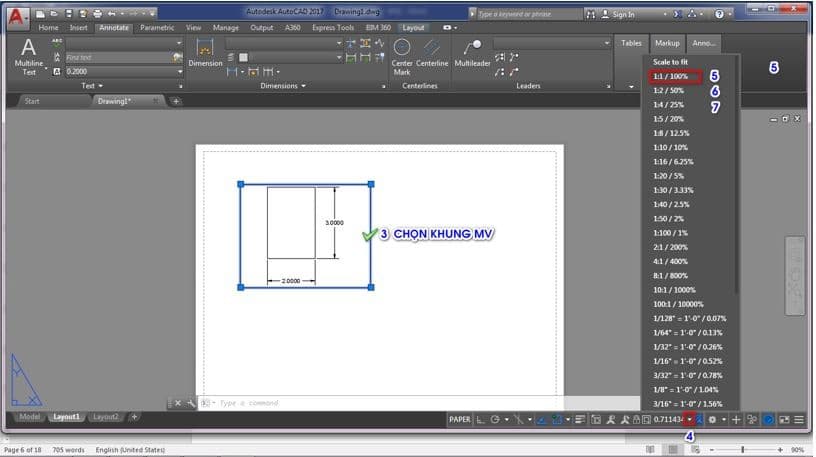Select the Dimension tool
This screenshot has height=457, width=816.
pos(205,53)
